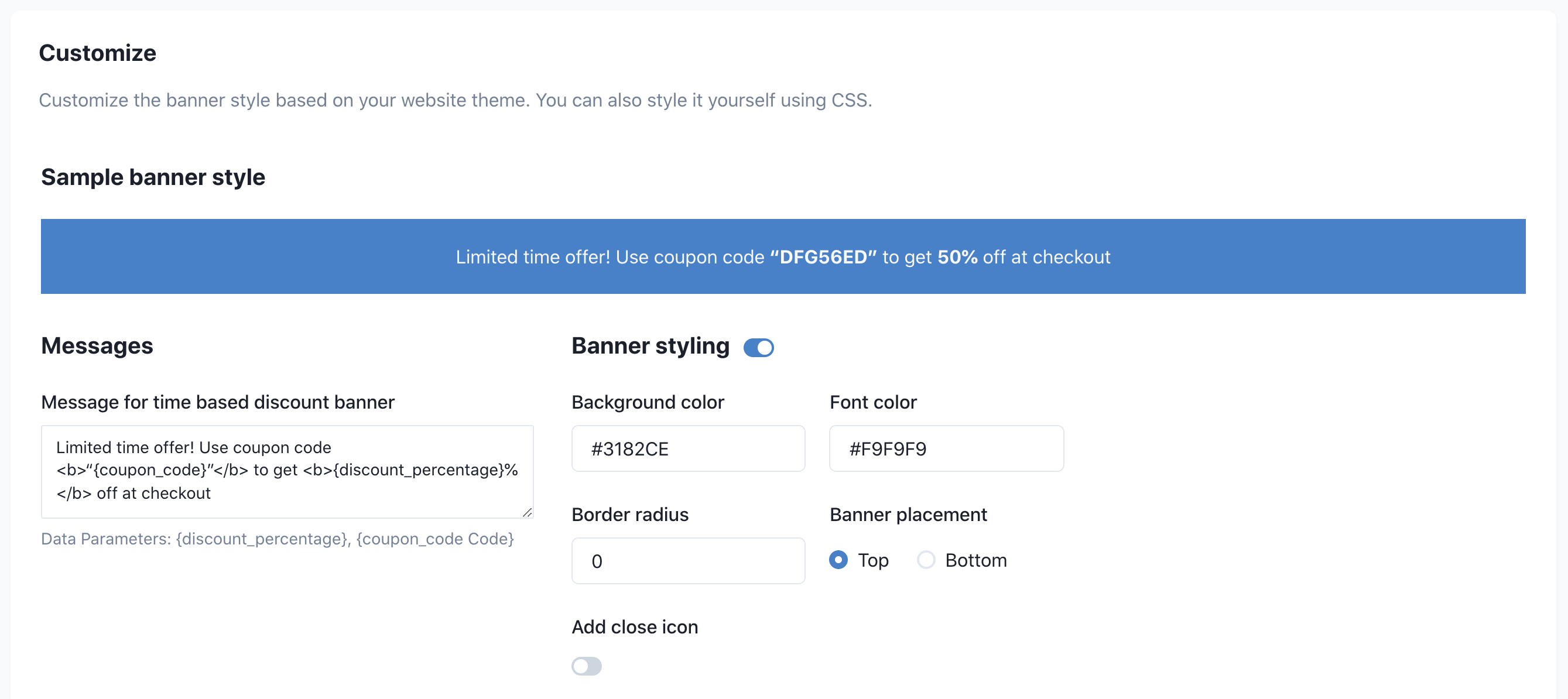Enable the Add close icon switch
Screen dimensions: 1568x699
click(586, 666)
